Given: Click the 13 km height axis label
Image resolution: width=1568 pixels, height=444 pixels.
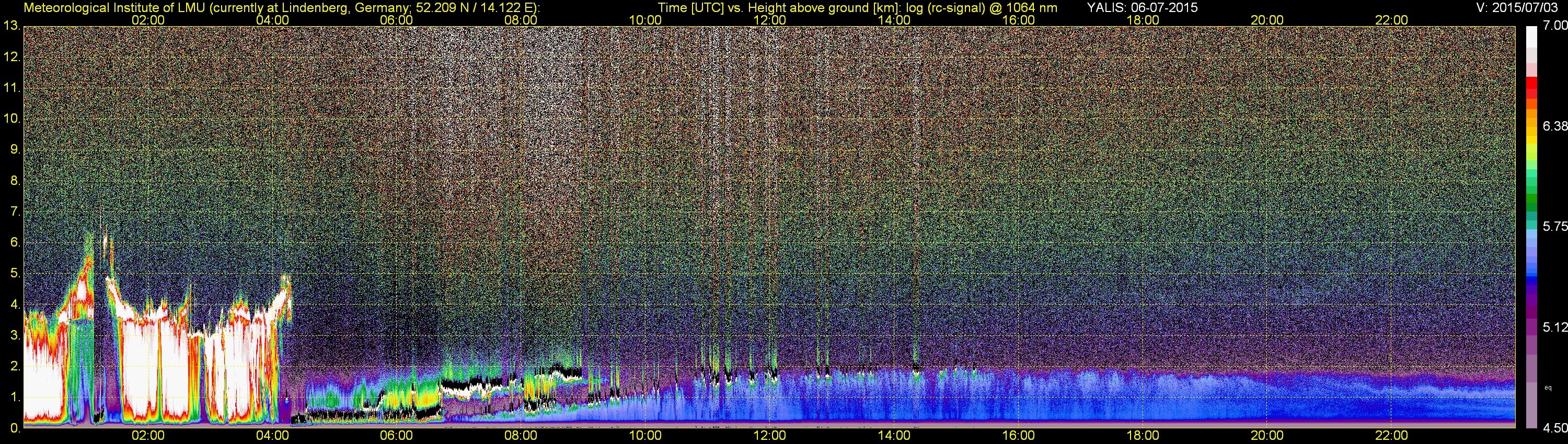Looking at the screenshot, I should (x=11, y=26).
